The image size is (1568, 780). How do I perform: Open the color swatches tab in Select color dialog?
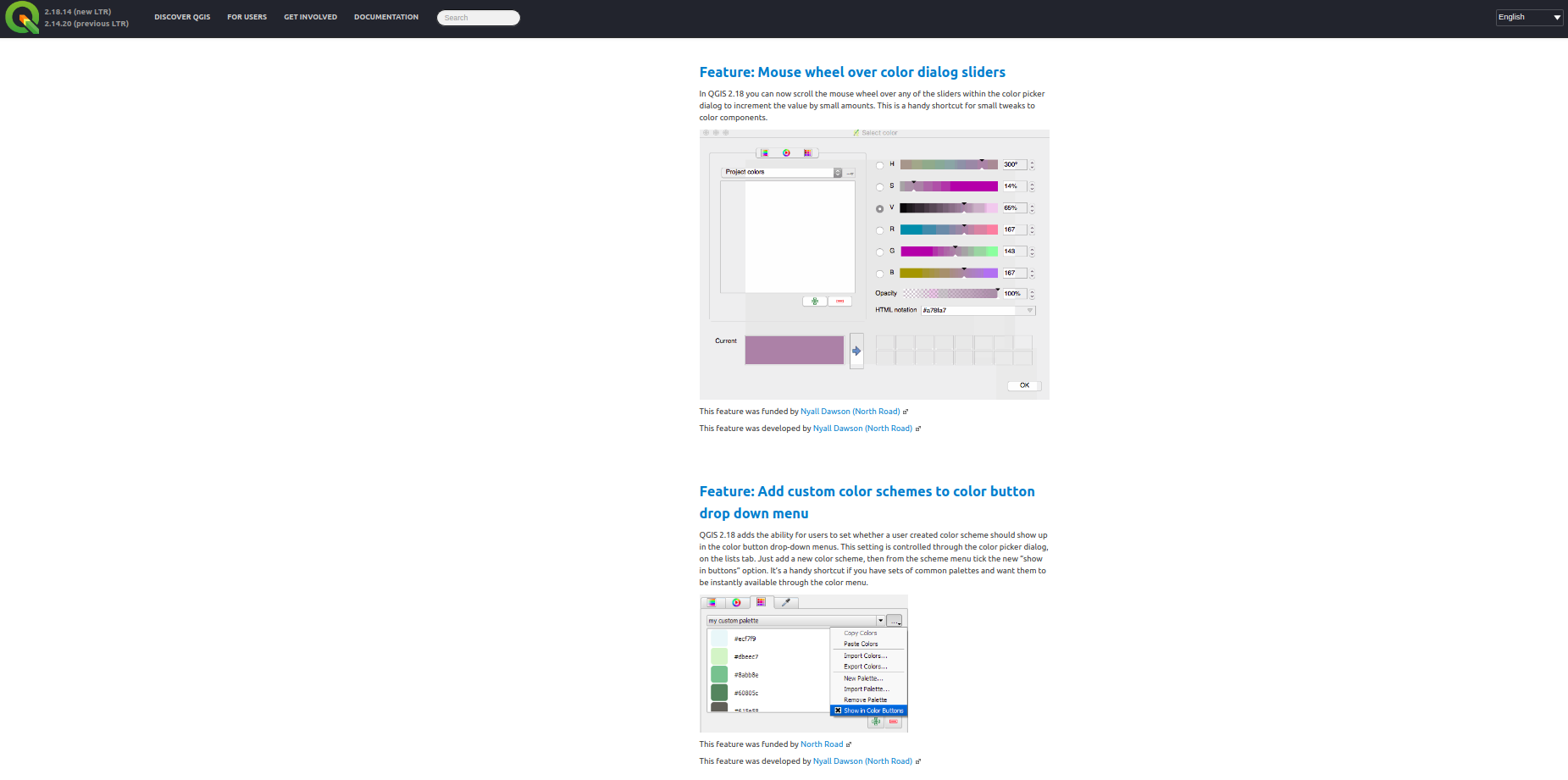[x=807, y=153]
